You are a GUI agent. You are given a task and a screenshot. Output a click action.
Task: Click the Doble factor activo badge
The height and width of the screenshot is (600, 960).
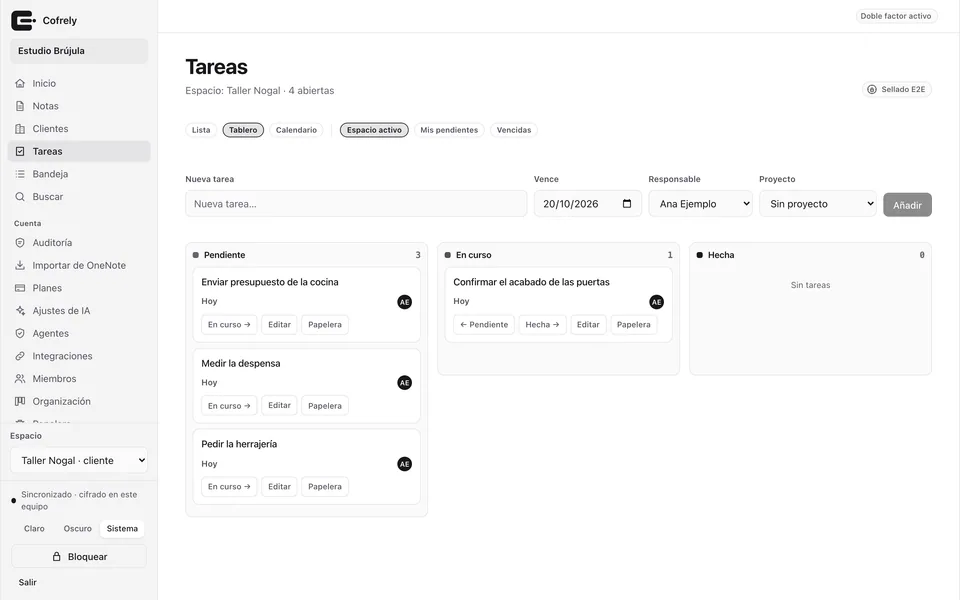click(896, 16)
